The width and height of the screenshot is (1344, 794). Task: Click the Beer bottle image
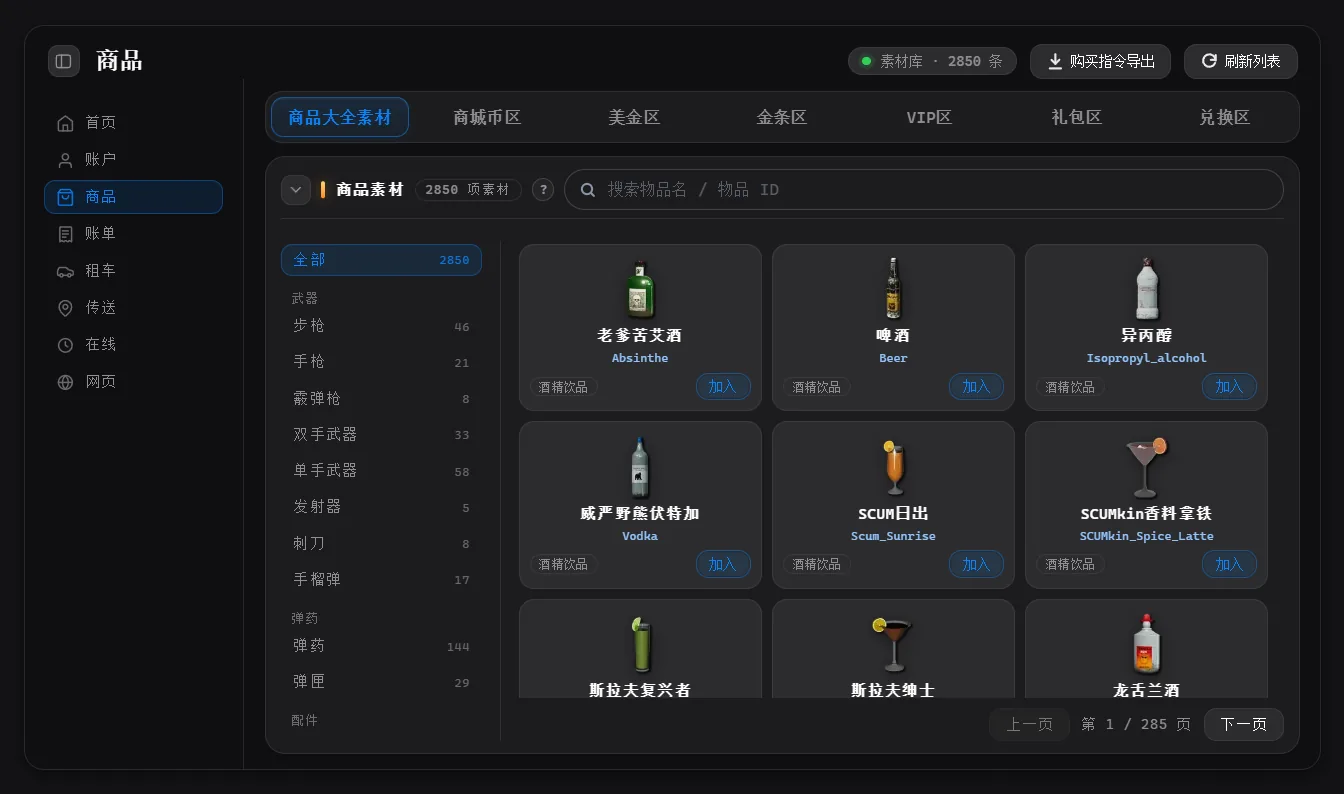893,290
